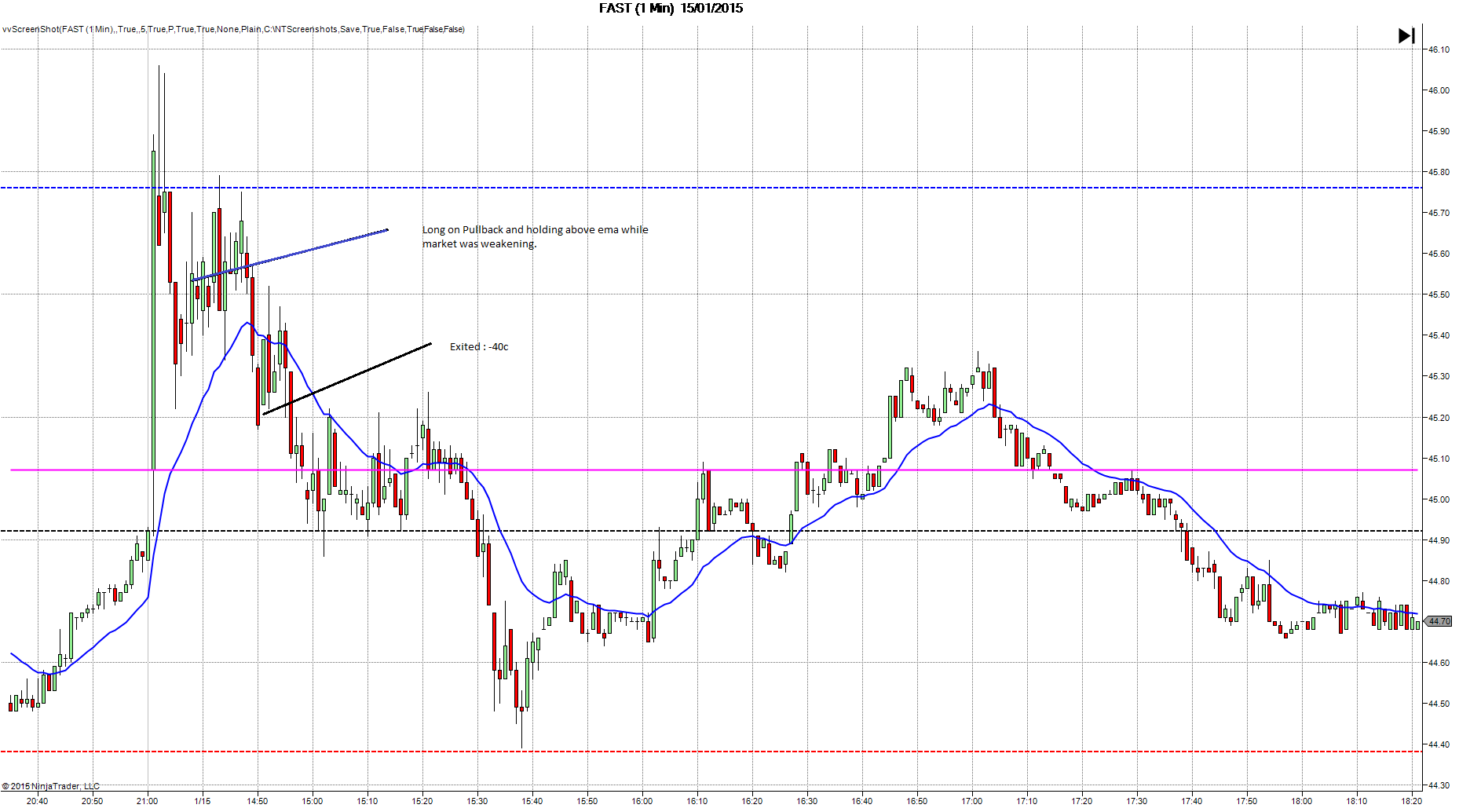Image resolution: width=1459 pixels, height=812 pixels.
Task: Click the 45.30 price axis label
Action: pyautogui.click(x=1439, y=376)
